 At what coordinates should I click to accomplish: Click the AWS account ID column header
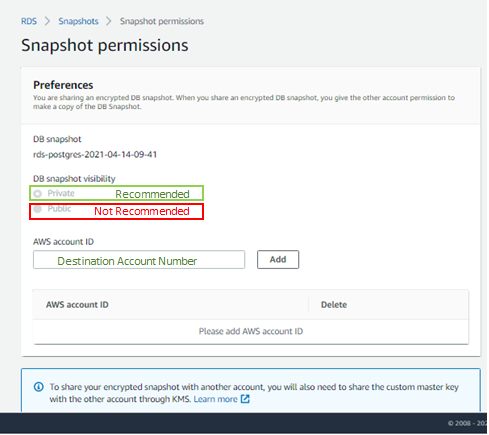[77, 305]
